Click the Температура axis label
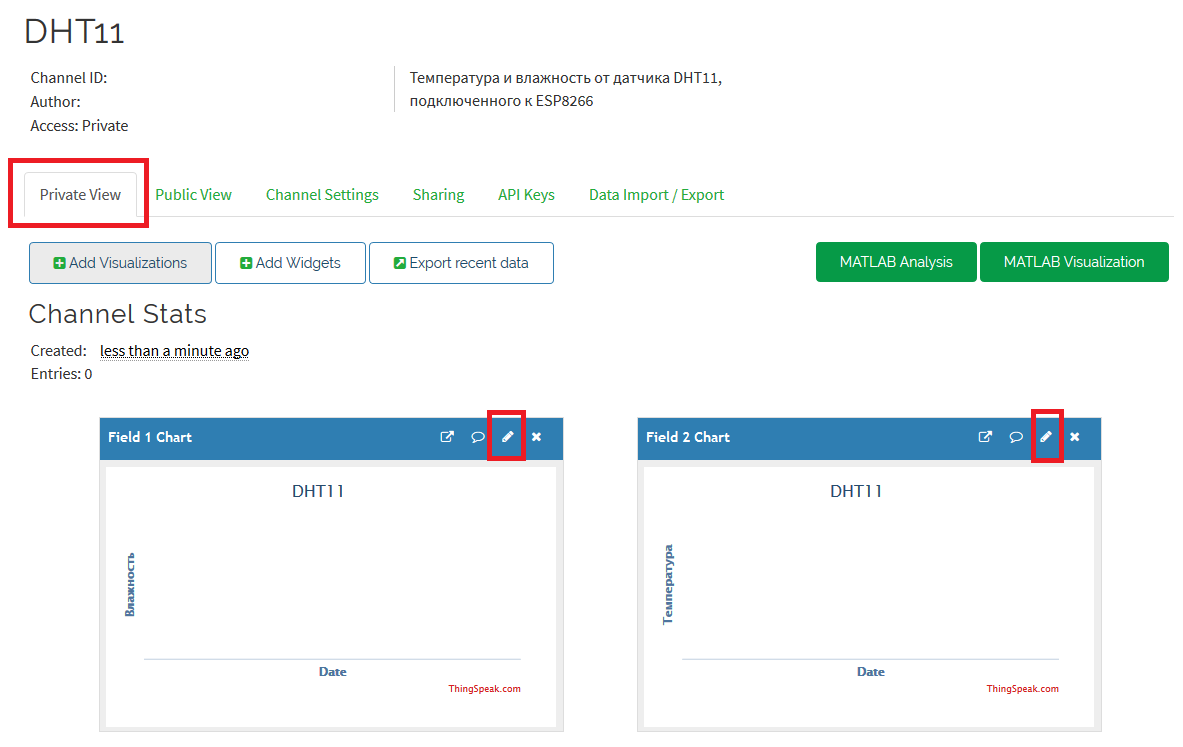Image resolution: width=1183 pixels, height=747 pixels. [x=668, y=585]
